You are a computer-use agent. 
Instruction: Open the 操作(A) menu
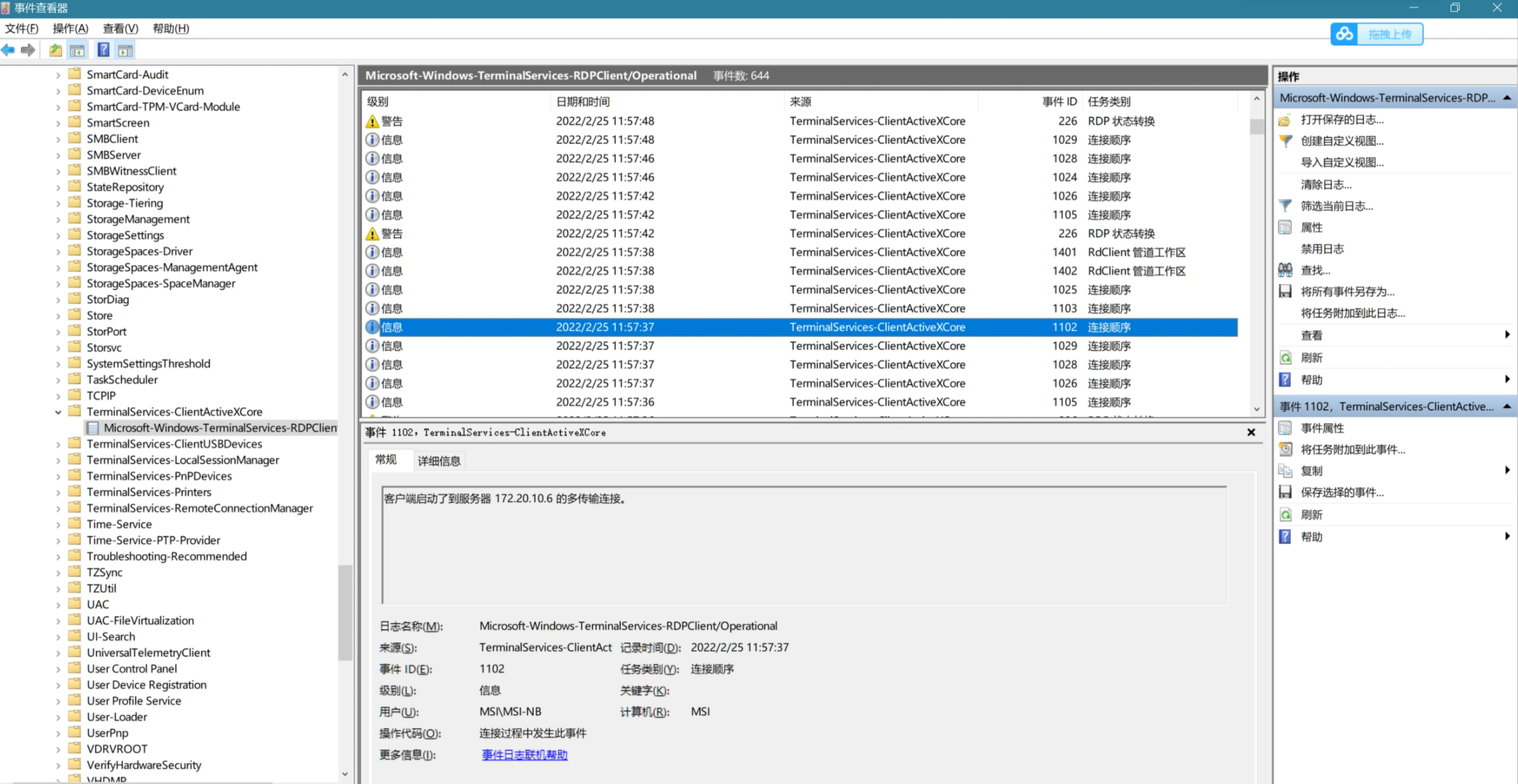(70, 29)
